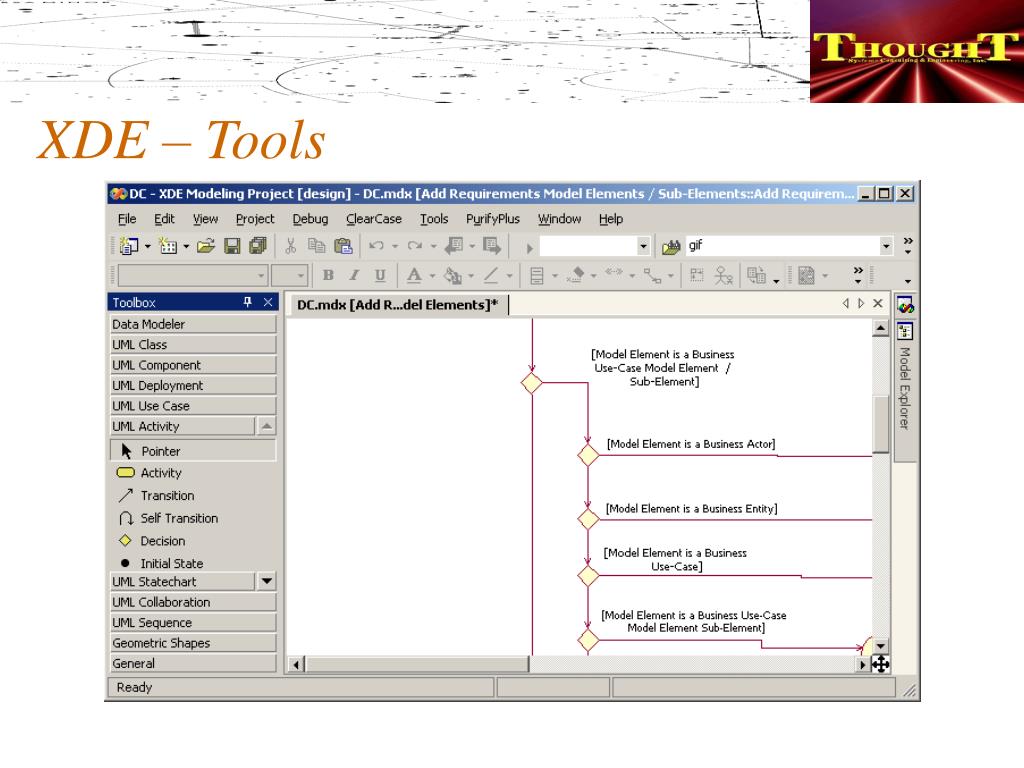Image resolution: width=1024 pixels, height=768 pixels.
Task: Open the UML Class toolbox section
Action: [193, 345]
